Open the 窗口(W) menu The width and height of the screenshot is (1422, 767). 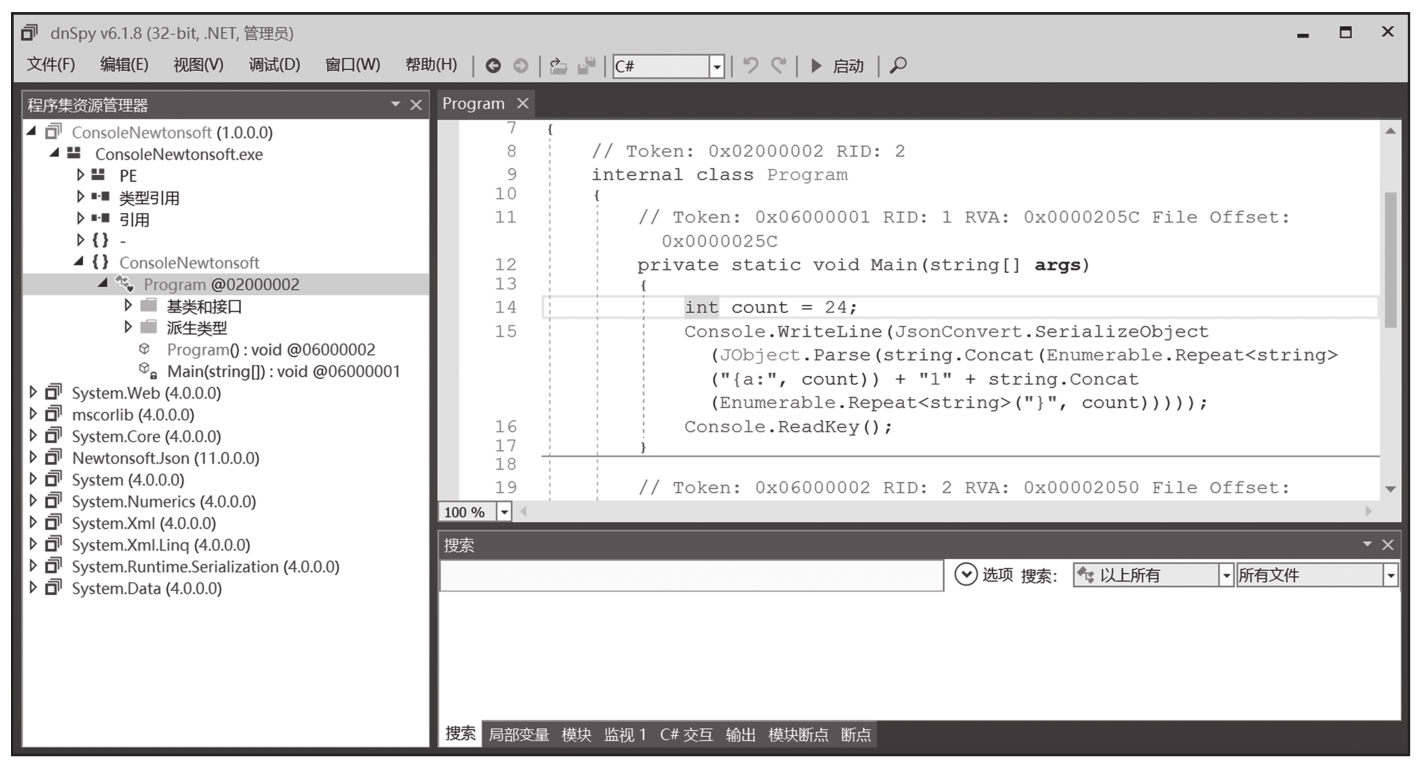tap(352, 65)
